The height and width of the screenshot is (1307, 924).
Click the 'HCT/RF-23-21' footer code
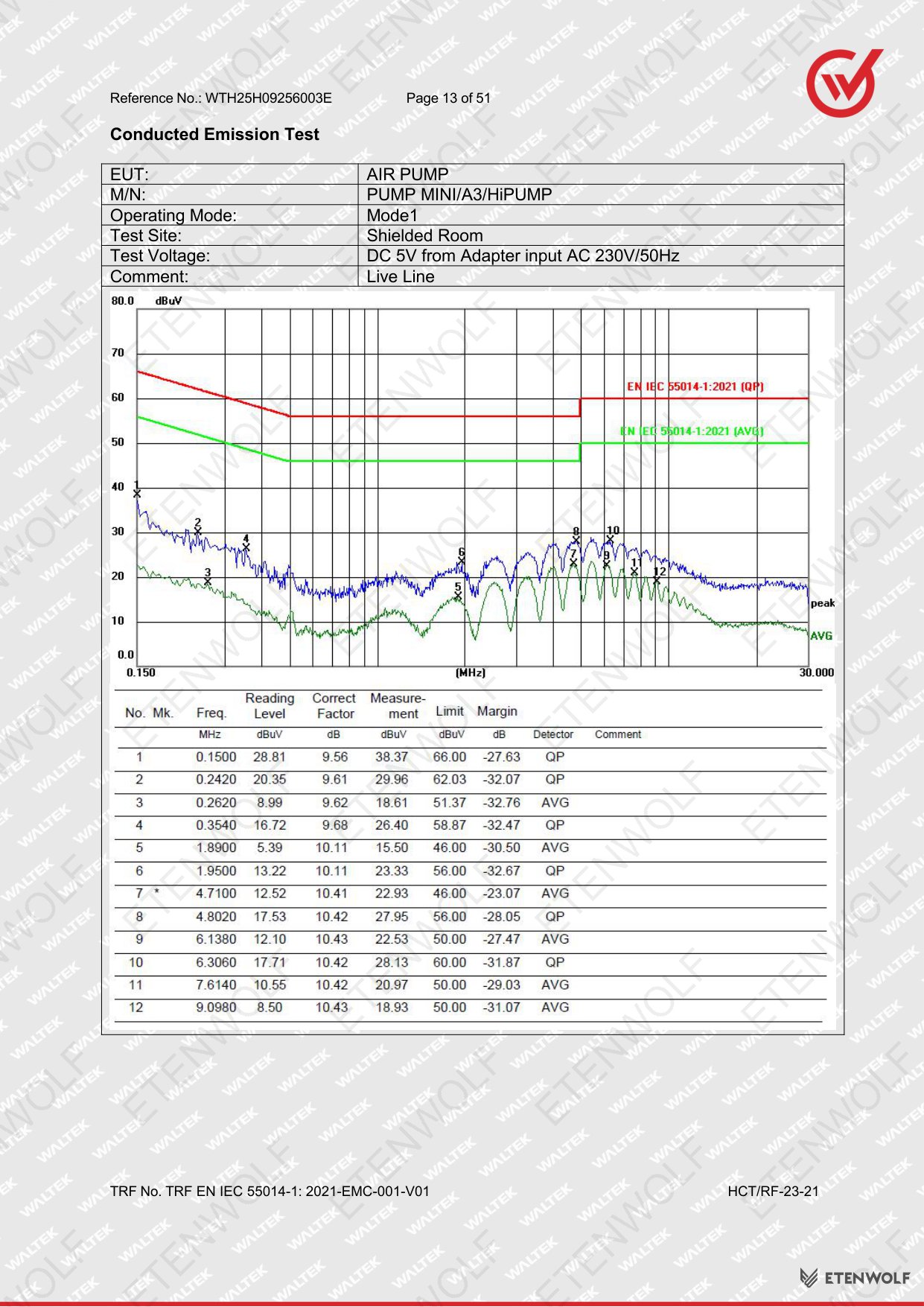point(773,1192)
